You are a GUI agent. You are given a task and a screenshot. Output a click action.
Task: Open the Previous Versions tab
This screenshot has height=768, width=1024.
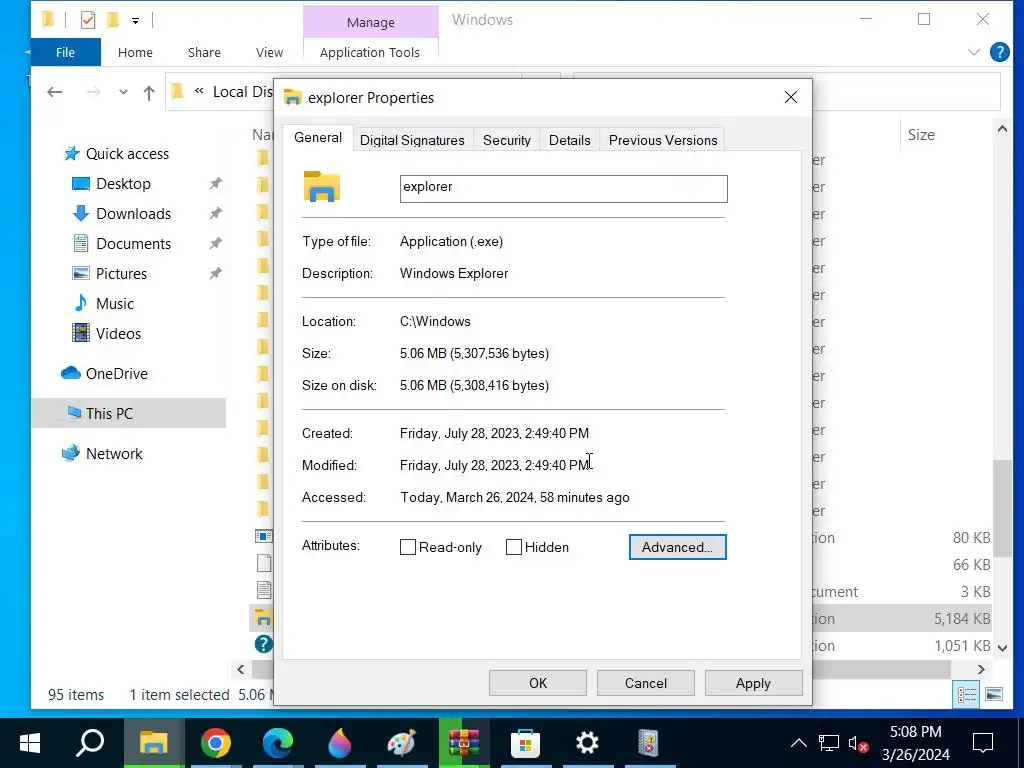click(x=663, y=140)
